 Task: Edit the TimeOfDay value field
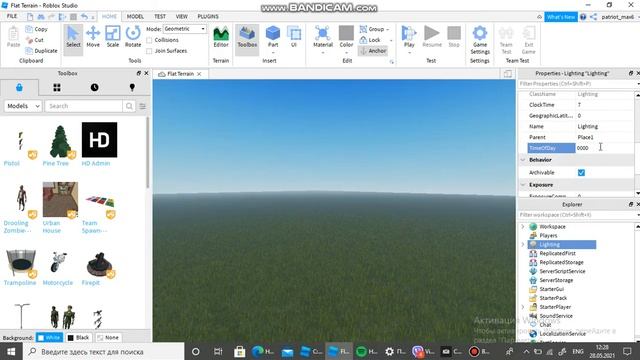pyautogui.click(x=604, y=148)
